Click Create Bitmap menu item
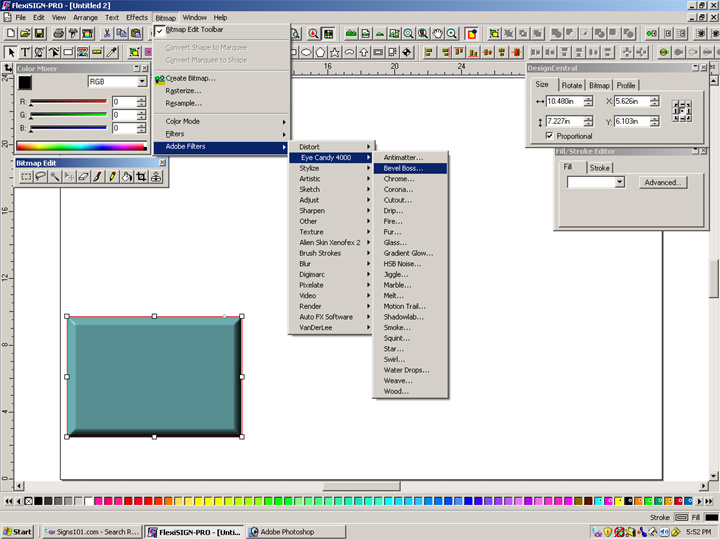 [221, 79]
